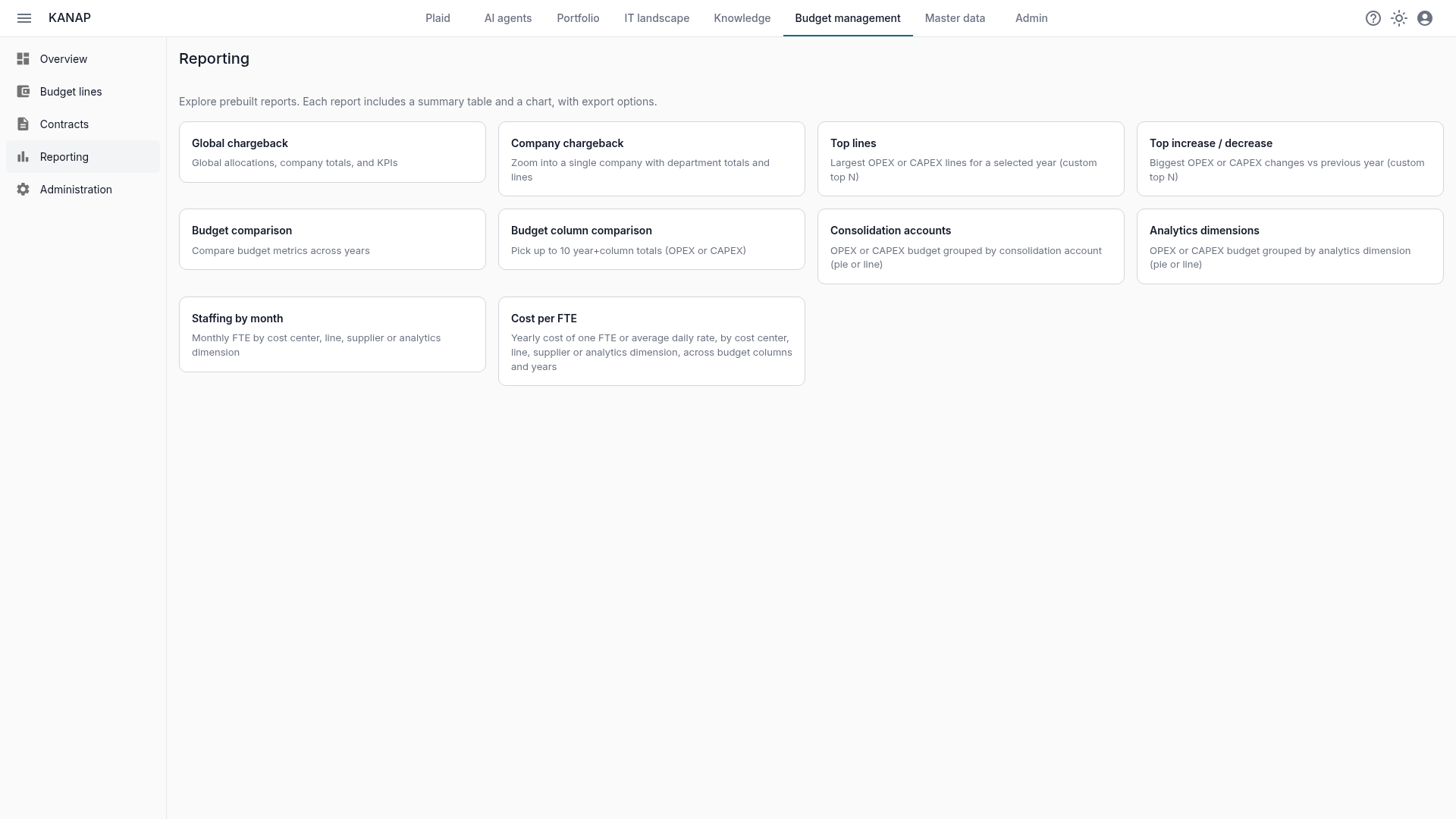Open the IT landscape tab
The image size is (1456, 819).
point(657,18)
